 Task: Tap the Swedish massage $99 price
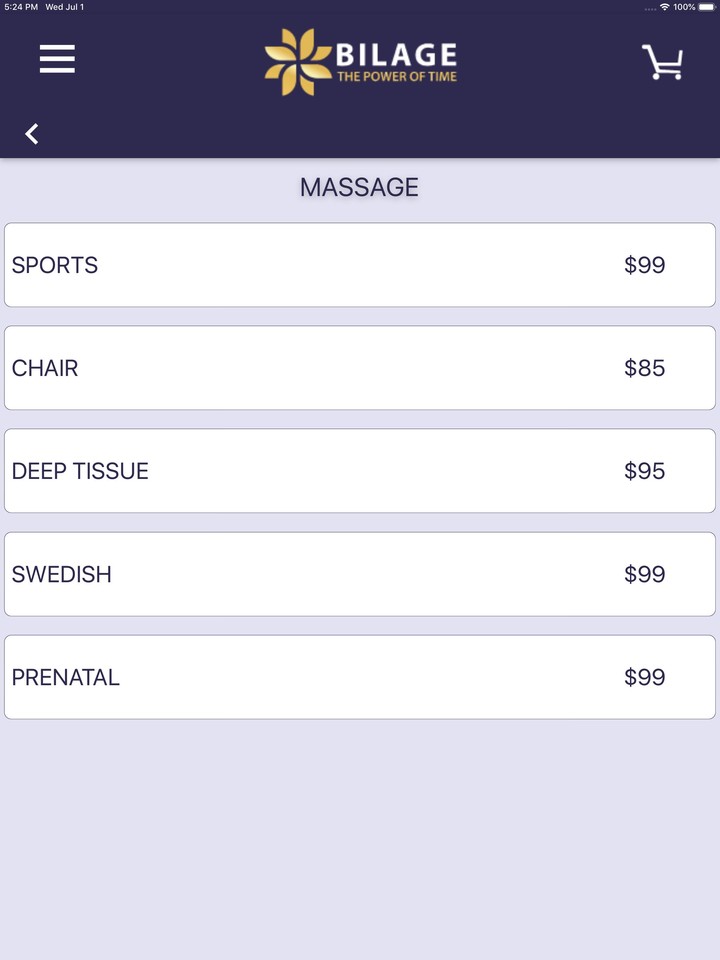(644, 574)
